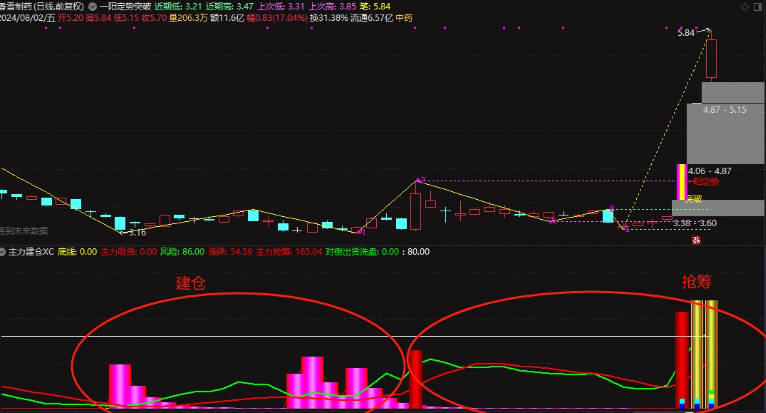Click the high price 高5.84 in header
Image resolution: width=766 pixels, height=413 pixels.
point(98,18)
